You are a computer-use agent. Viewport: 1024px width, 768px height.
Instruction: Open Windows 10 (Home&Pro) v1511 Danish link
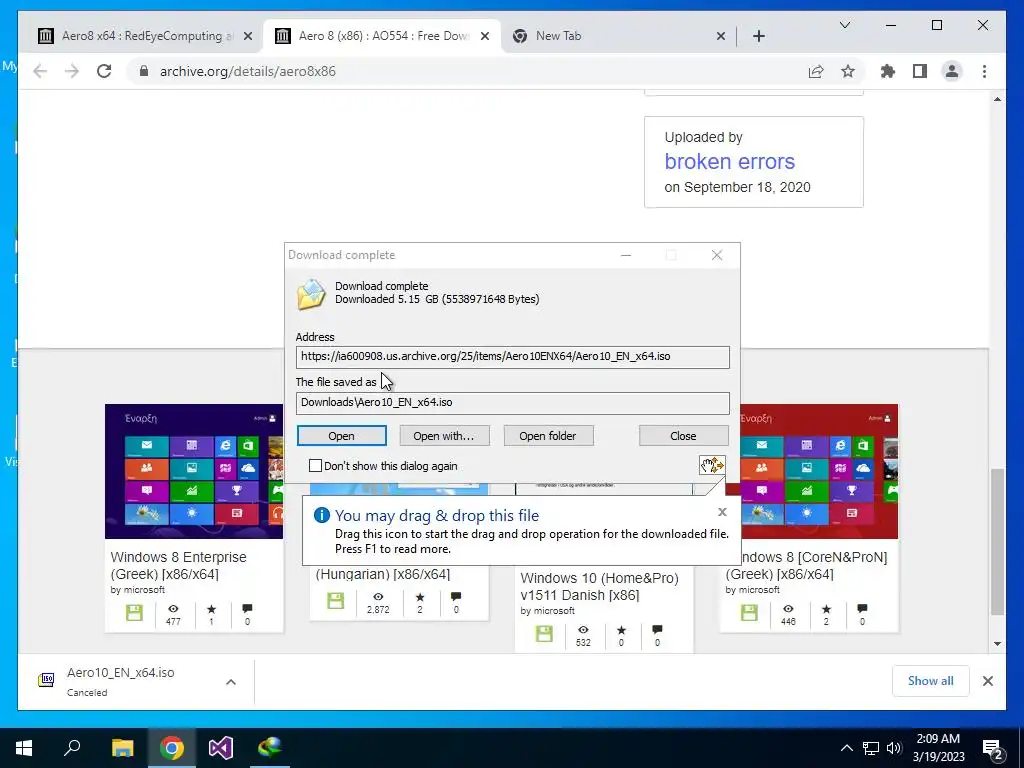600,586
